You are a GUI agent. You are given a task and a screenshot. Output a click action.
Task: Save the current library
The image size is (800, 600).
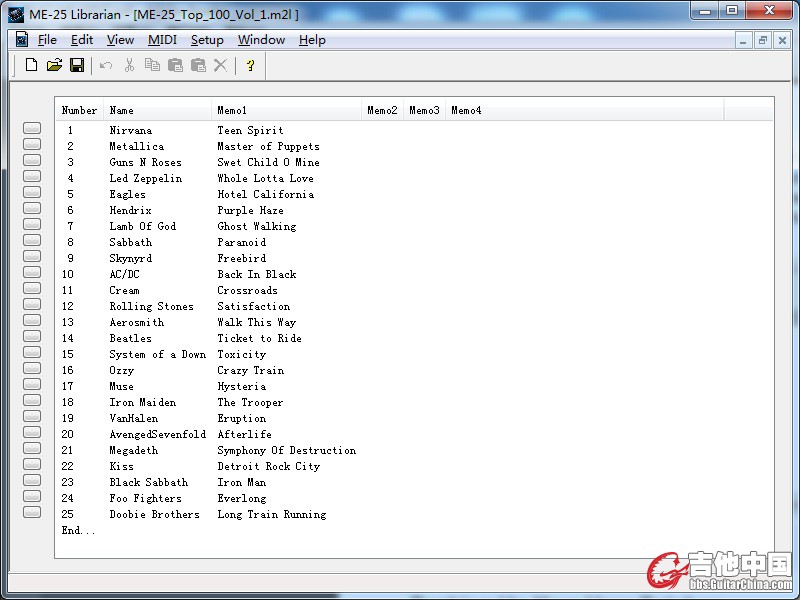pyautogui.click(x=77, y=65)
